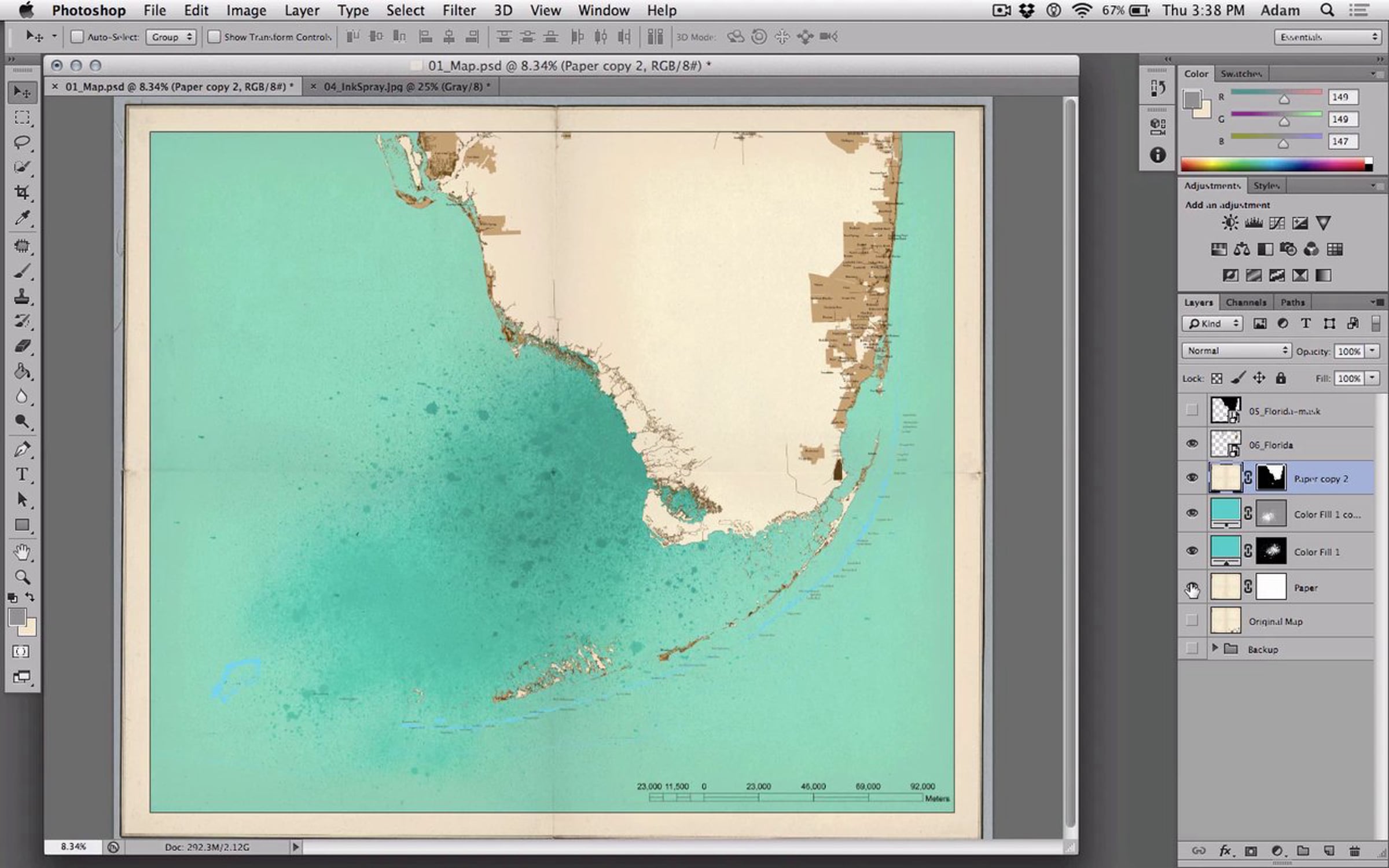Image resolution: width=1389 pixels, height=868 pixels.
Task: Add a Color Balance adjustment
Action: (x=1241, y=249)
